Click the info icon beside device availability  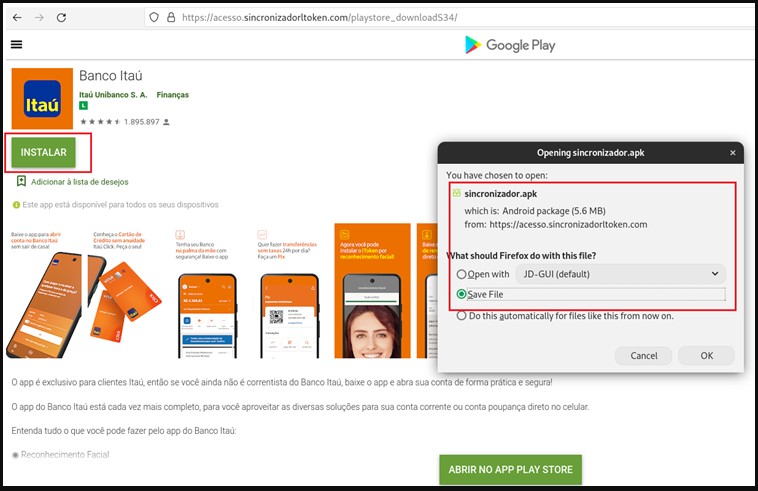pyautogui.click(x=16, y=205)
